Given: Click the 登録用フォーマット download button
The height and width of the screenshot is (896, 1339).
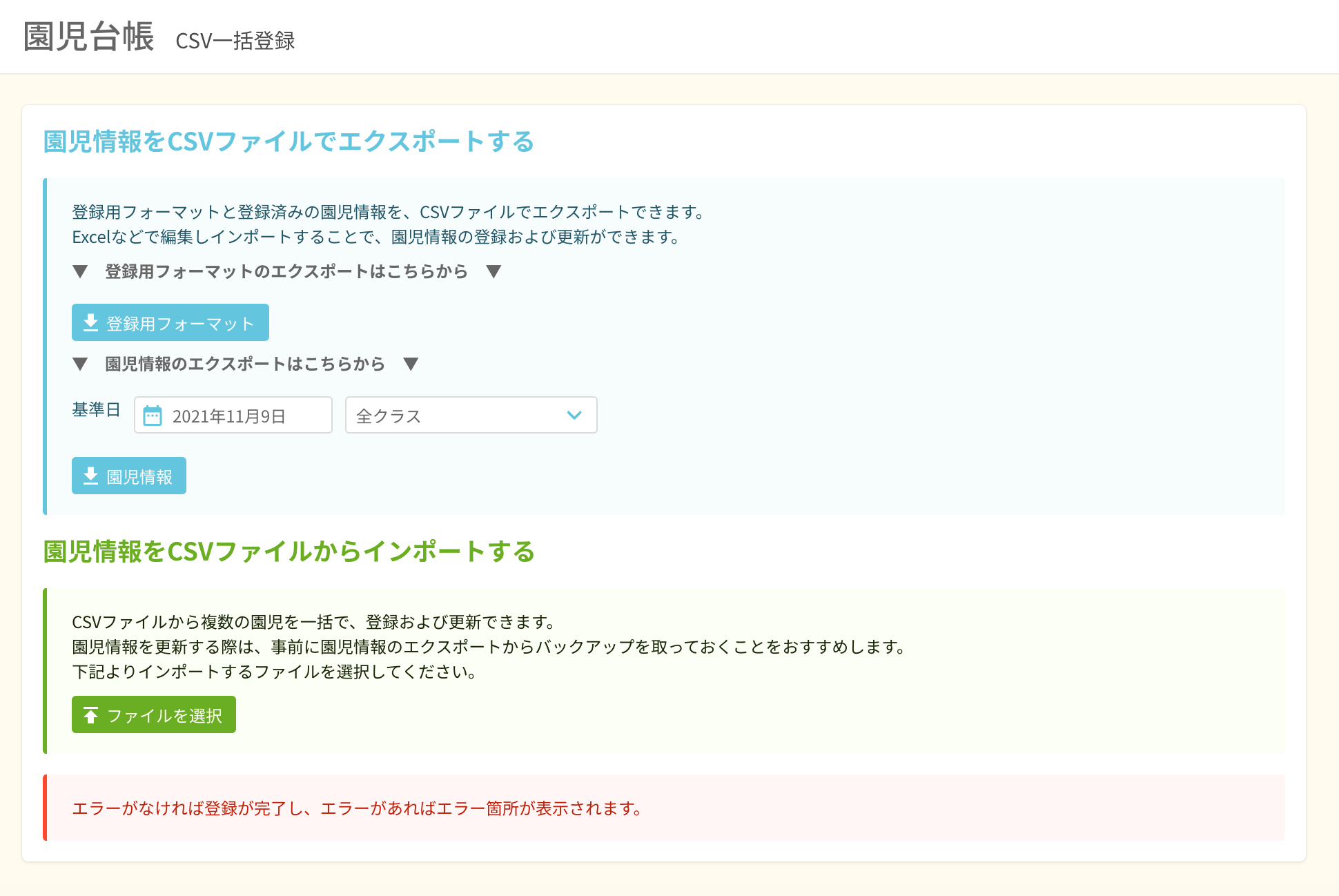Looking at the screenshot, I should point(170,322).
